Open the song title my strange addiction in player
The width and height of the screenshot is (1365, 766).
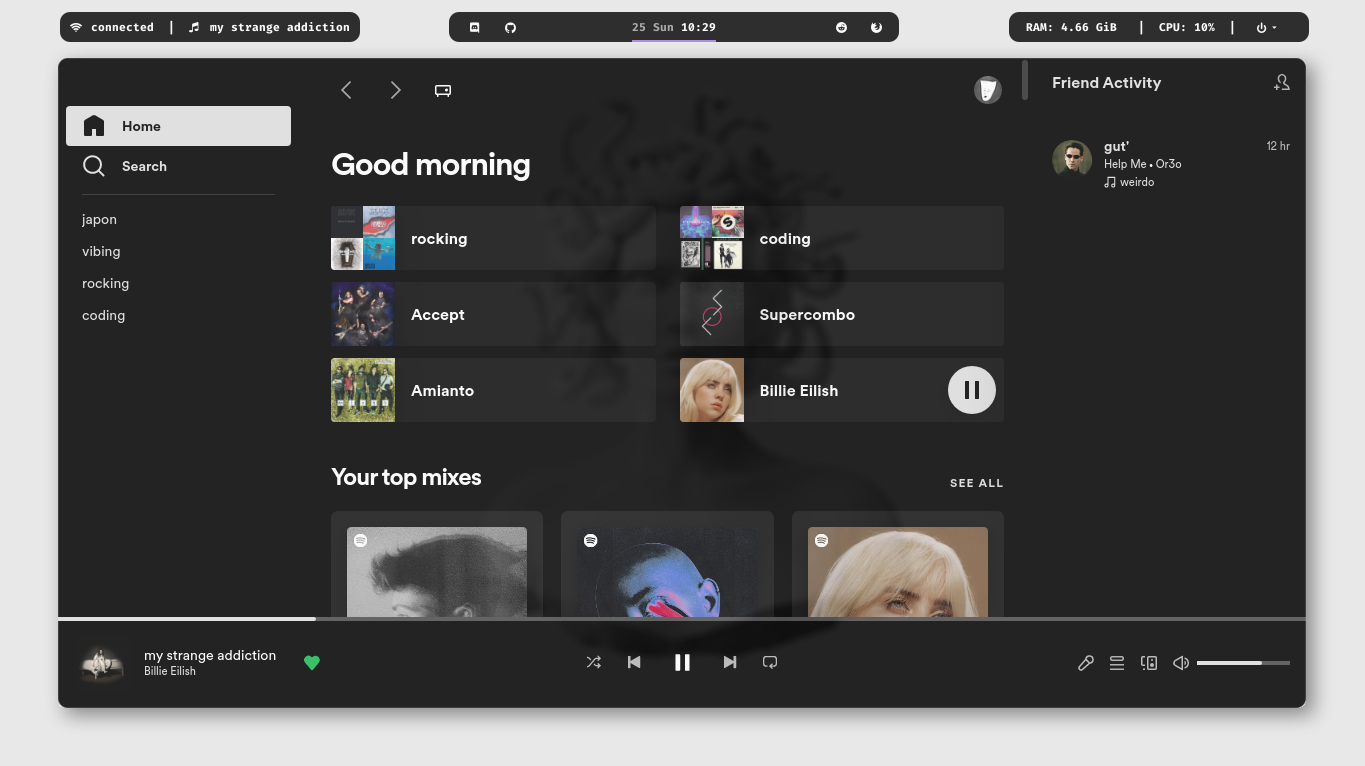click(210, 655)
